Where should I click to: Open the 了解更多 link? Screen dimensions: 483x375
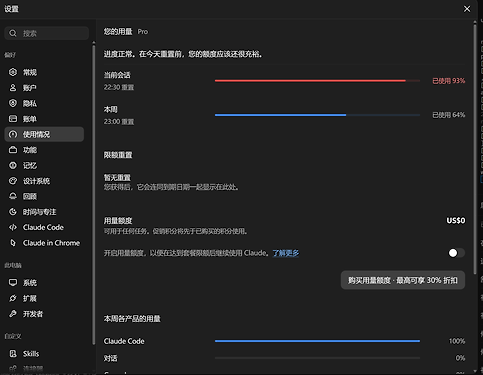pos(286,253)
